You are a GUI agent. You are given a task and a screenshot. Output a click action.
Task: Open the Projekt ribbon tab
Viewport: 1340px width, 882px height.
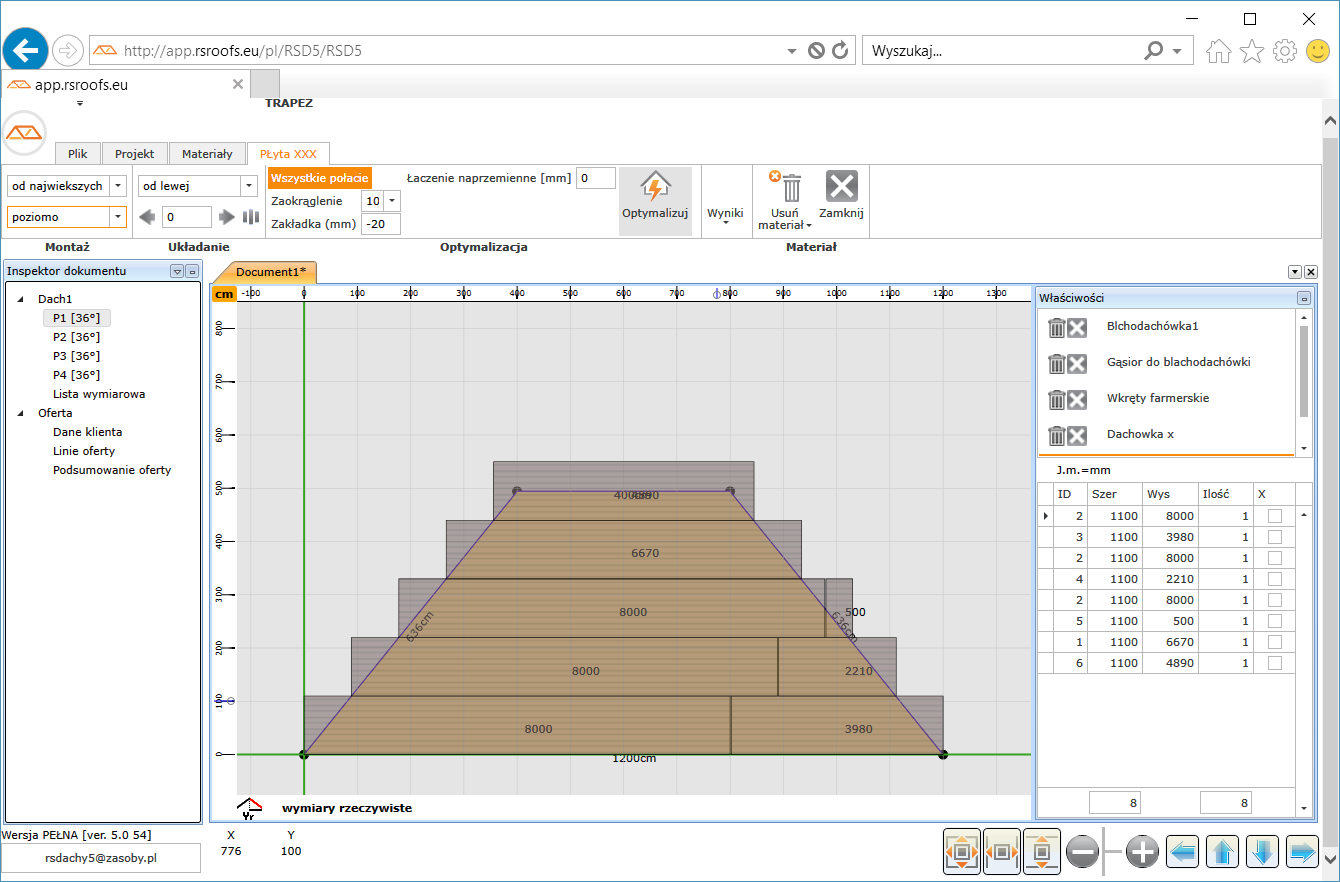[134, 154]
